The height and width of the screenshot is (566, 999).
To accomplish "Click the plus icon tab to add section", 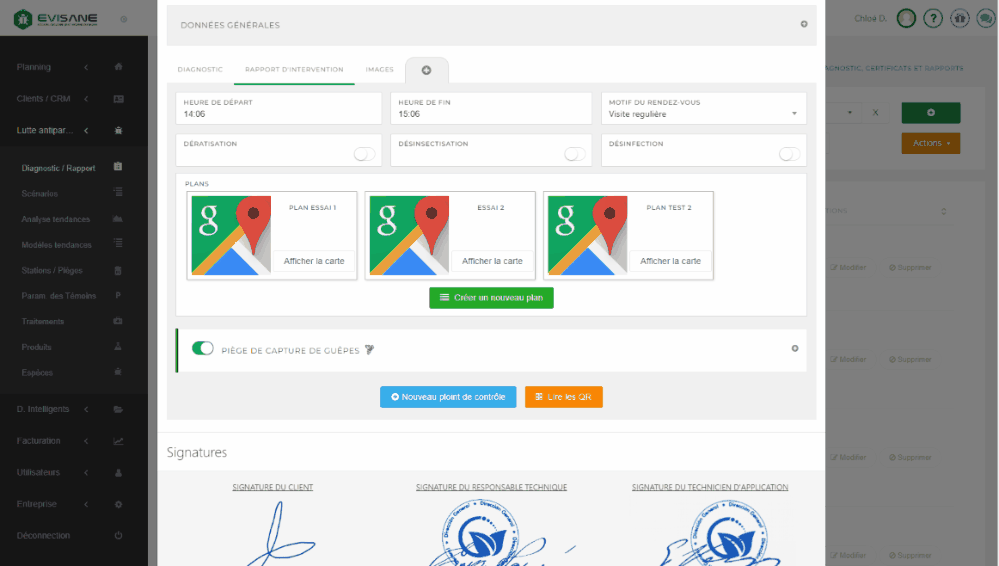I will click(426, 70).
